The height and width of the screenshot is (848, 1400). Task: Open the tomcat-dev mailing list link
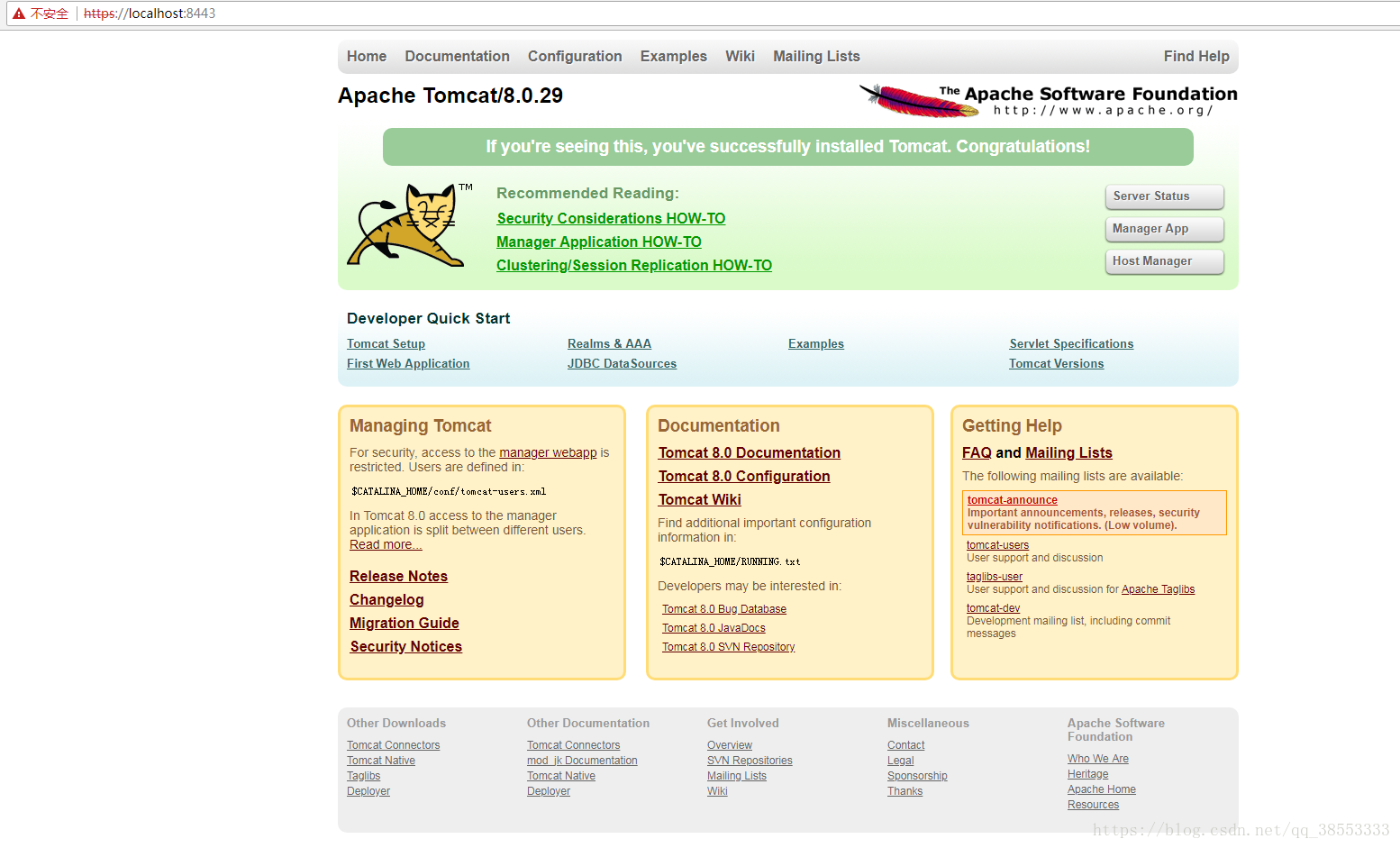993,608
